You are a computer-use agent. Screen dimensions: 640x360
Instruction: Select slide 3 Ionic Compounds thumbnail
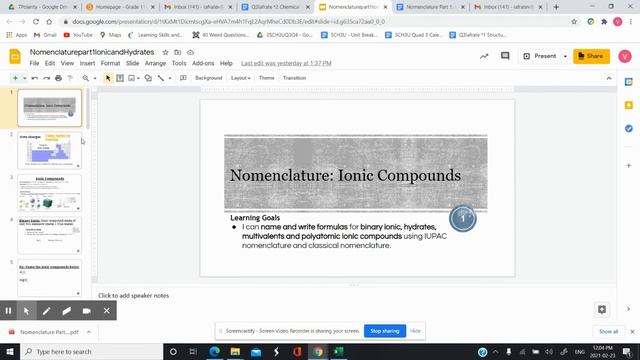pyautogui.click(x=50, y=193)
